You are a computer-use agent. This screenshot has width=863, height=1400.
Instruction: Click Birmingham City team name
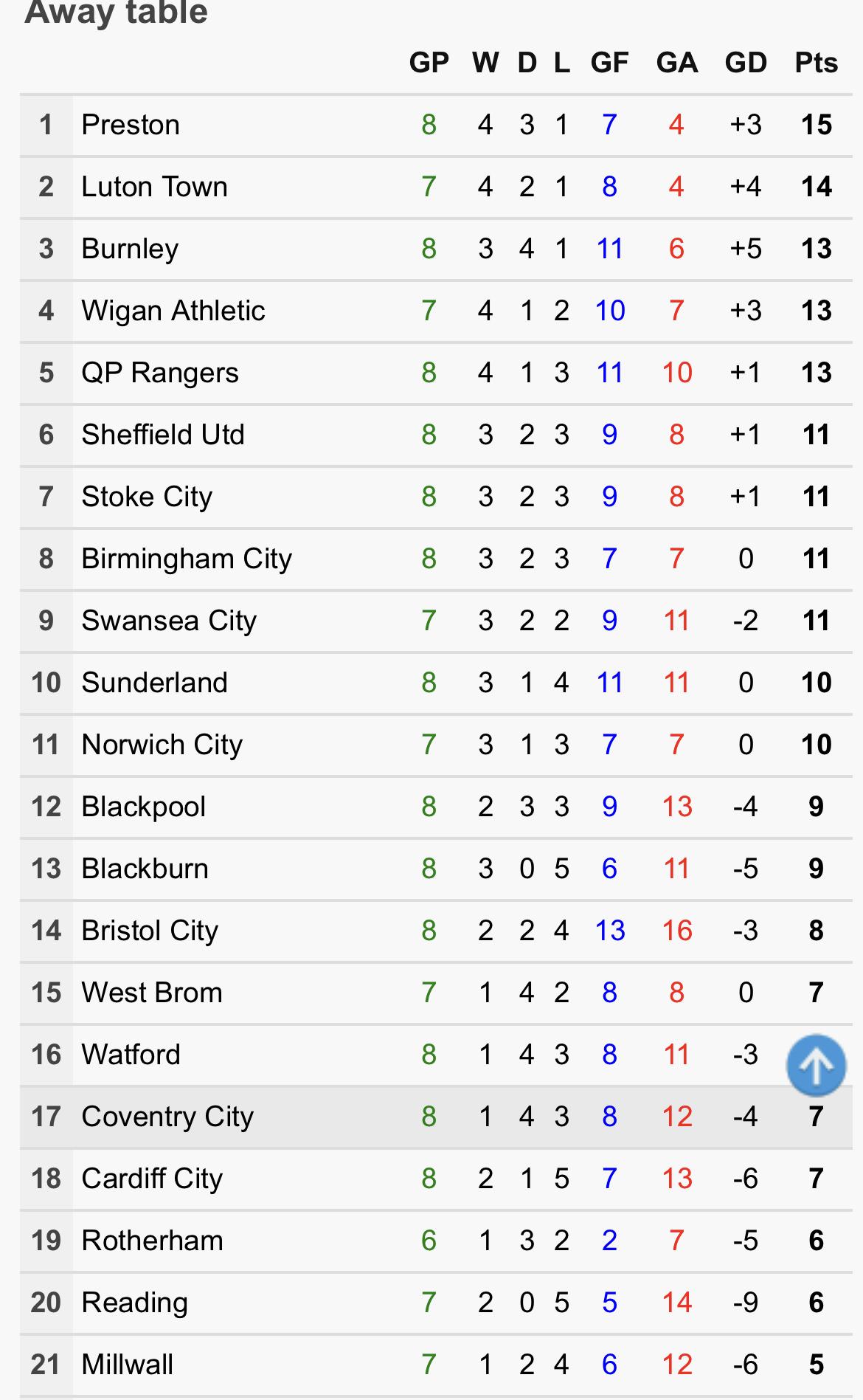point(187,559)
